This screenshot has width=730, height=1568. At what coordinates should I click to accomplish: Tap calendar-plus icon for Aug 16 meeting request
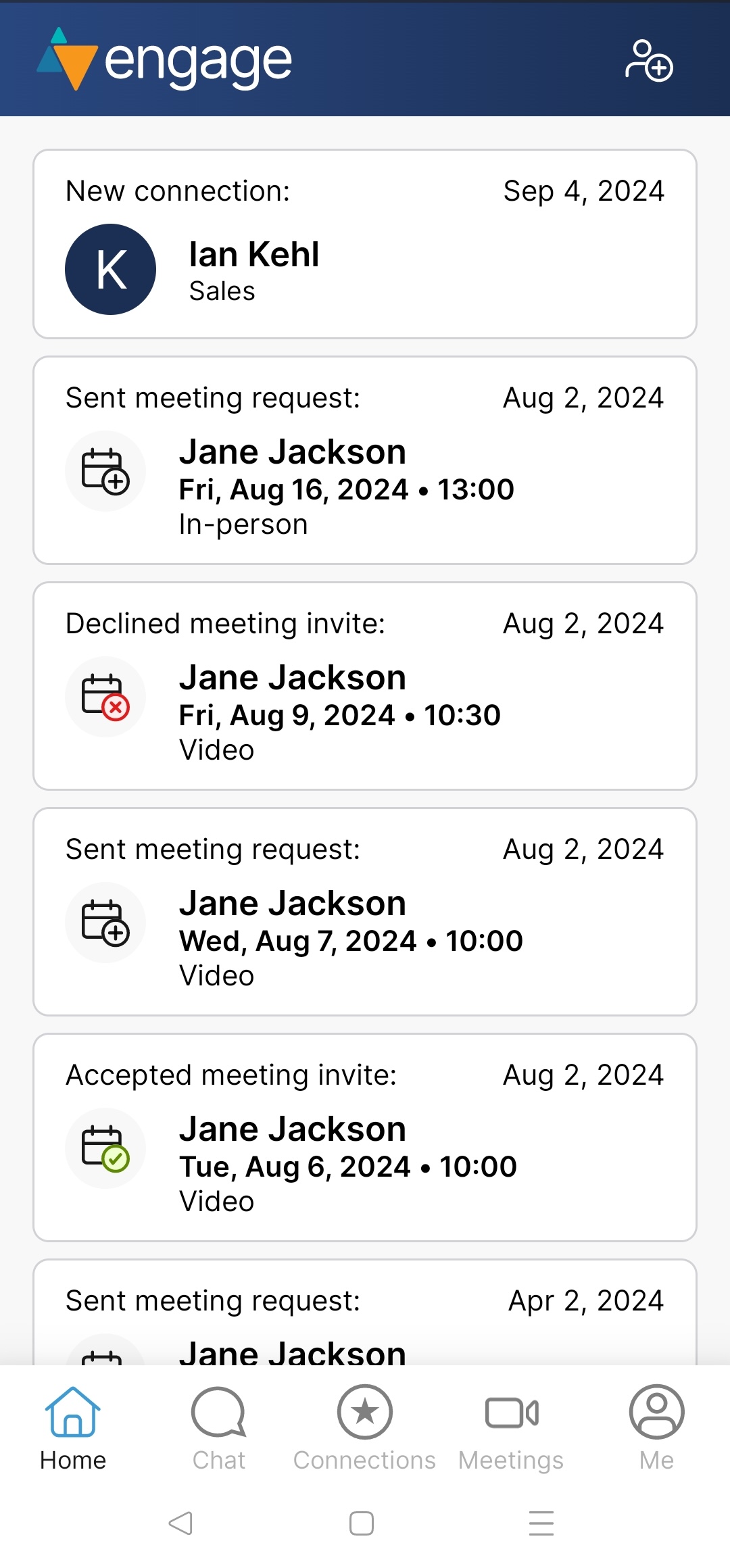pyautogui.click(x=105, y=471)
